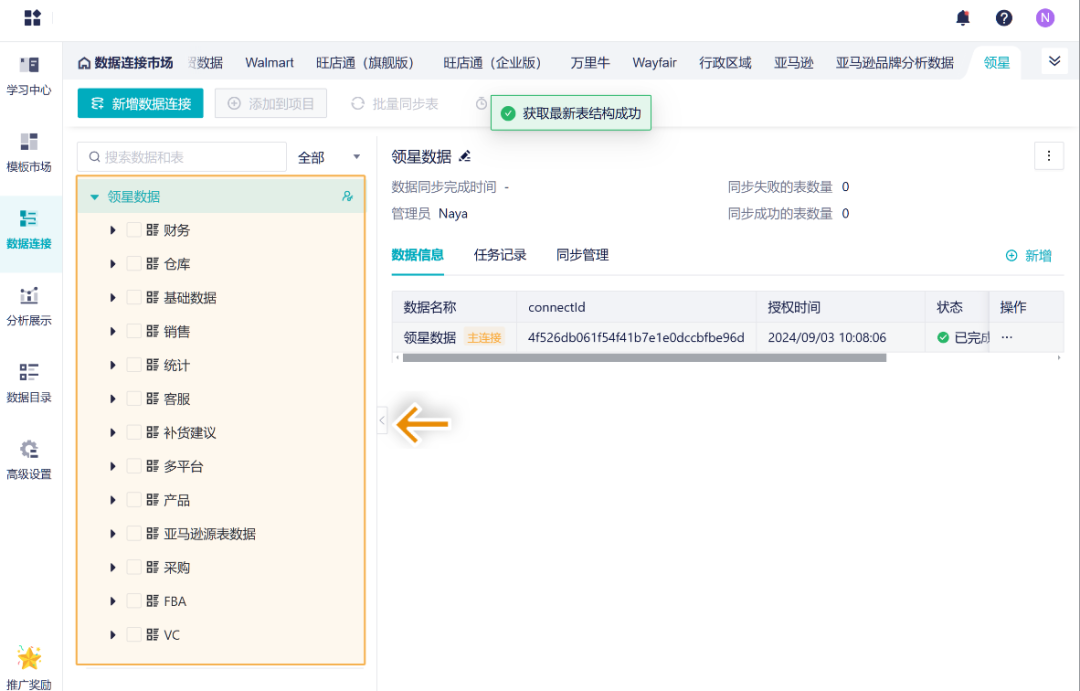Click the 数据连接市场 home tab
This screenshot has height=691, width=1080.
[125, 63]
